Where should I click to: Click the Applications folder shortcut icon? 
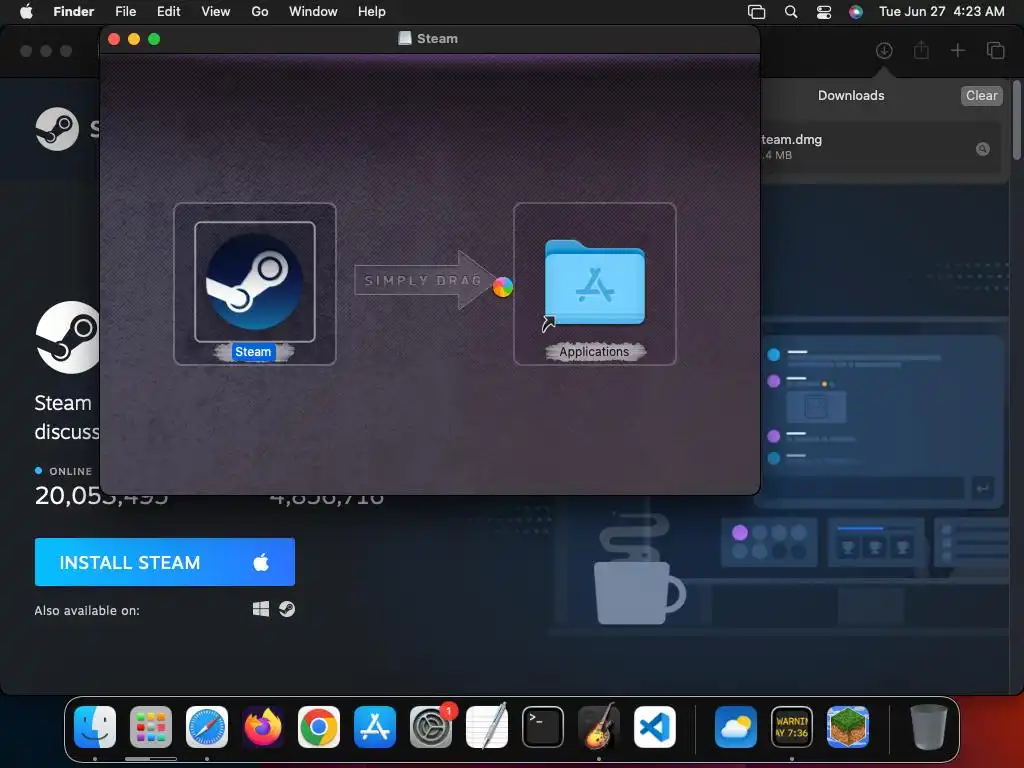pyautogui.click(x=594, y=282)
